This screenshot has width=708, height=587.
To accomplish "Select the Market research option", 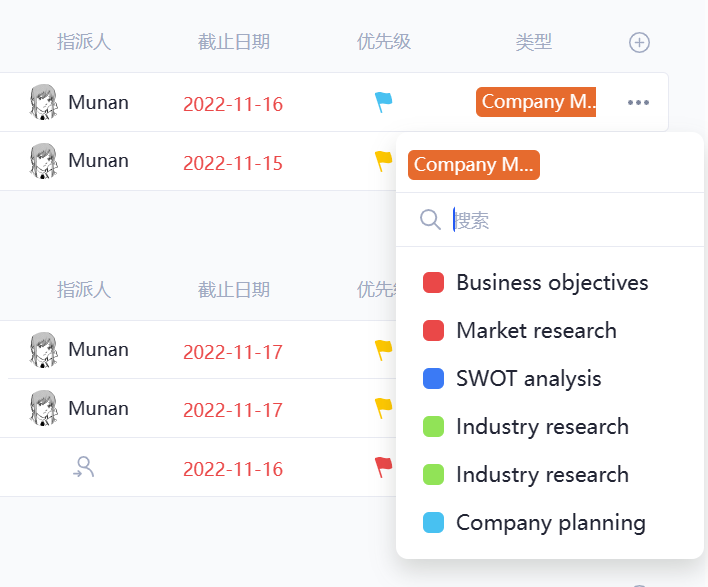I will [536, 331].
